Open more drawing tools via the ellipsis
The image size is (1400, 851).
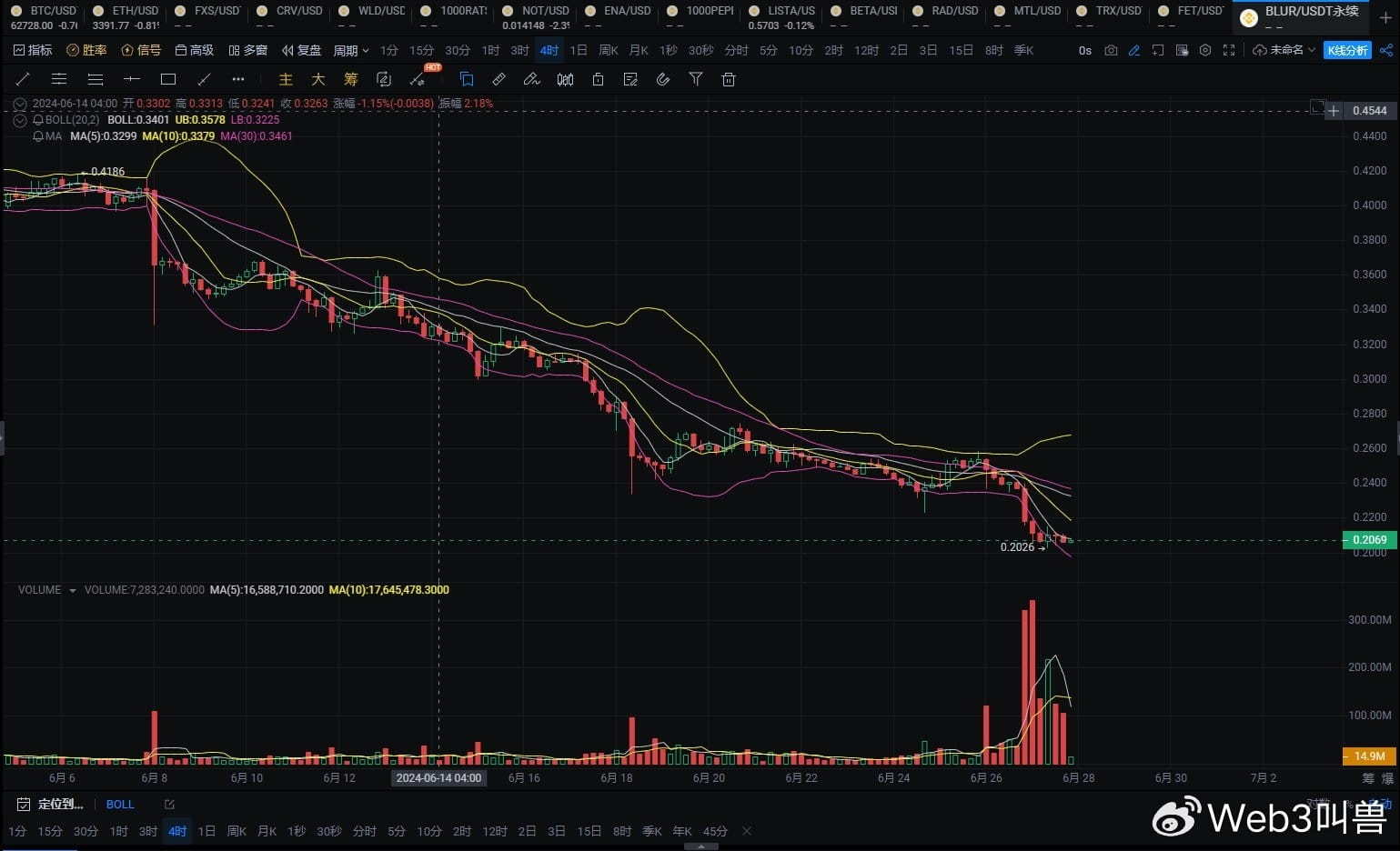click(x=238, y=79)
